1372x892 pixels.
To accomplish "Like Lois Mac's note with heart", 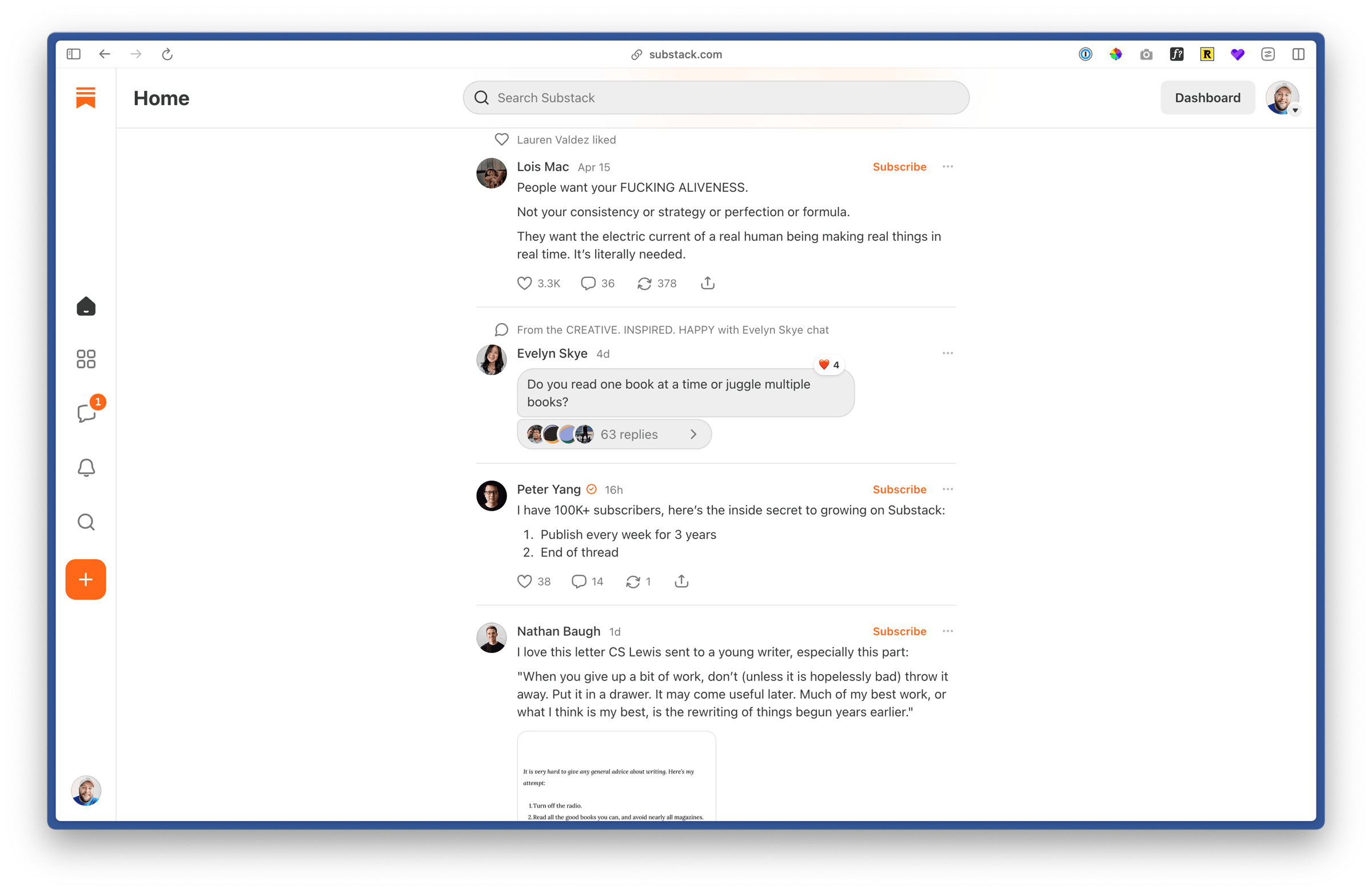I will (524, 283).
